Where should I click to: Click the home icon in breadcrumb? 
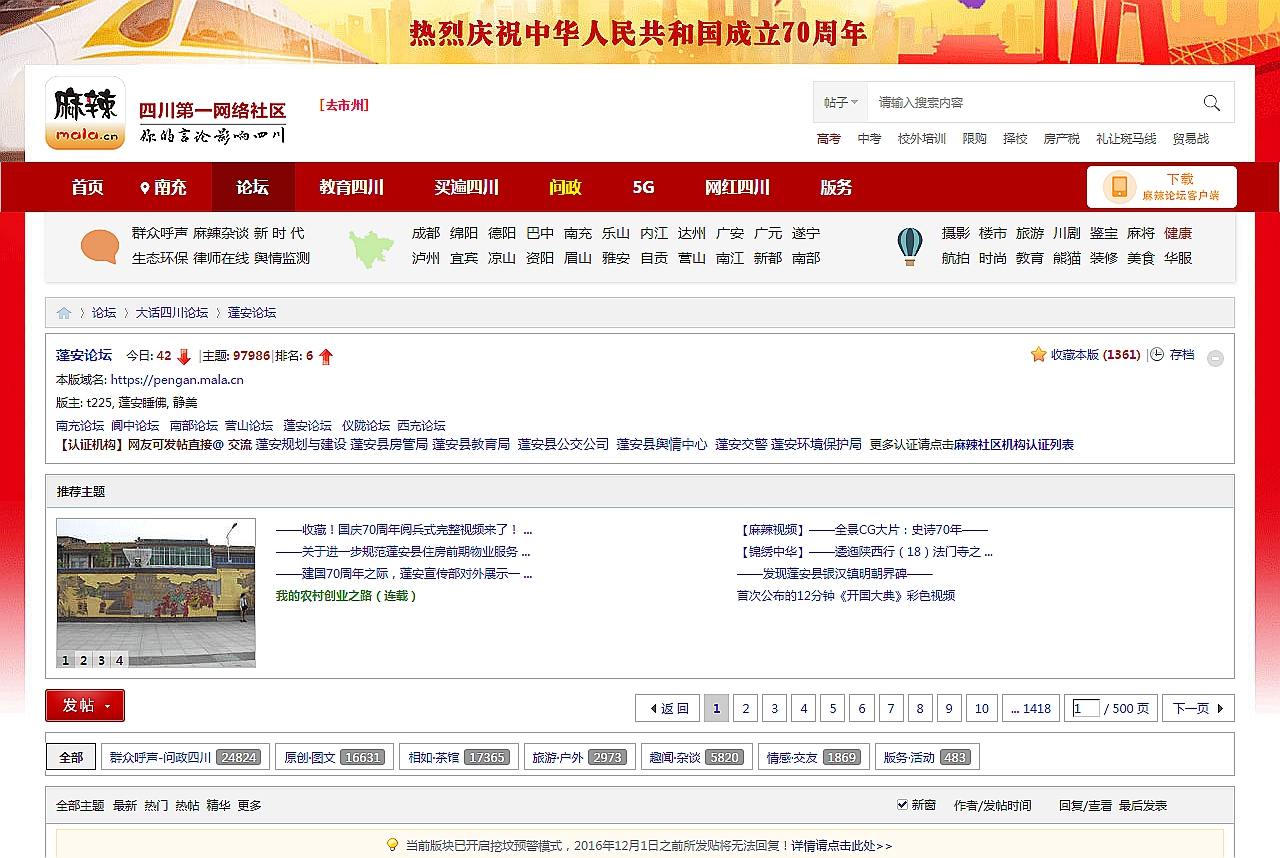tap(64, 313)
